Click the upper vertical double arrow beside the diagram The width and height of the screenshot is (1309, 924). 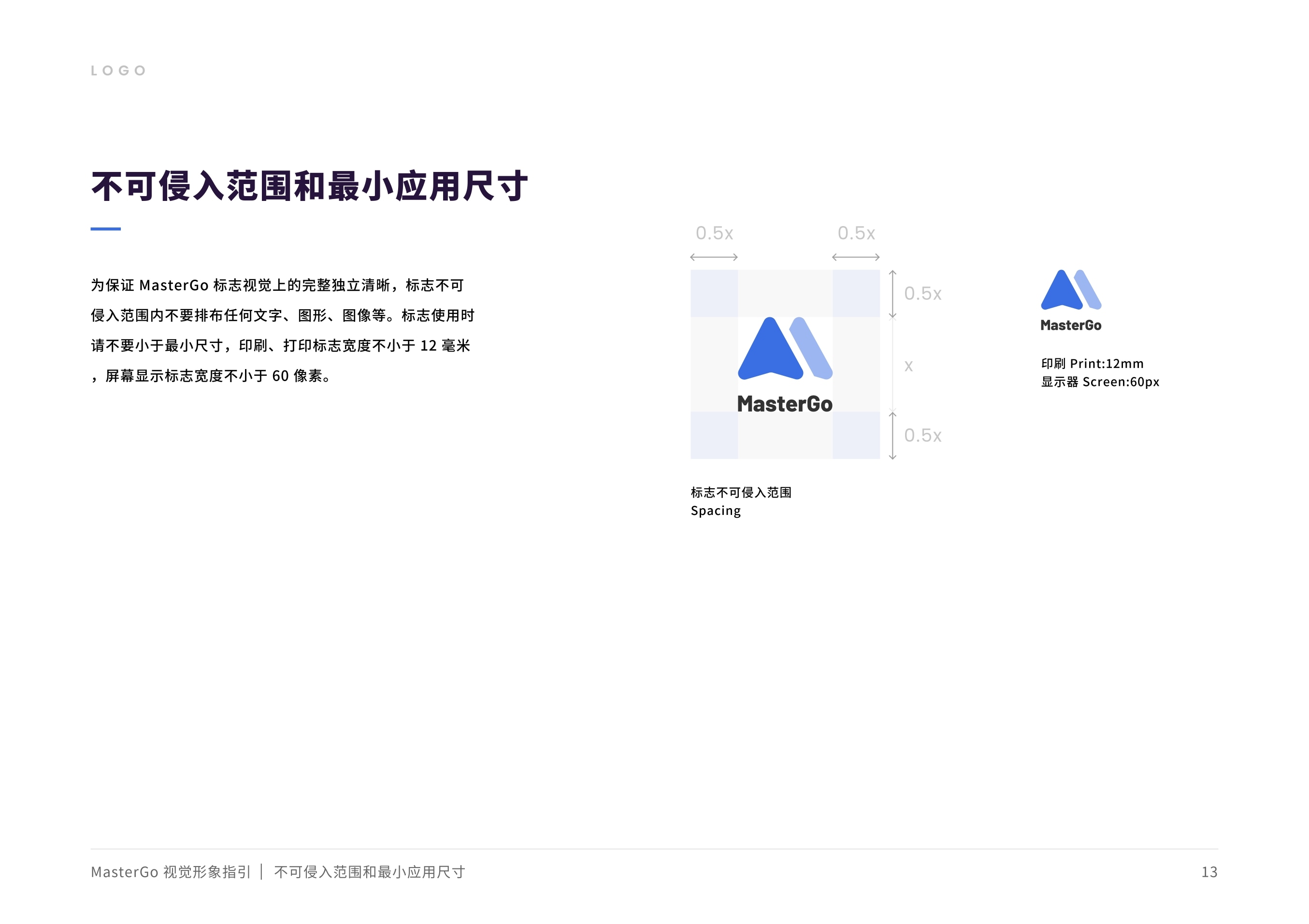(x=893, y=294)
